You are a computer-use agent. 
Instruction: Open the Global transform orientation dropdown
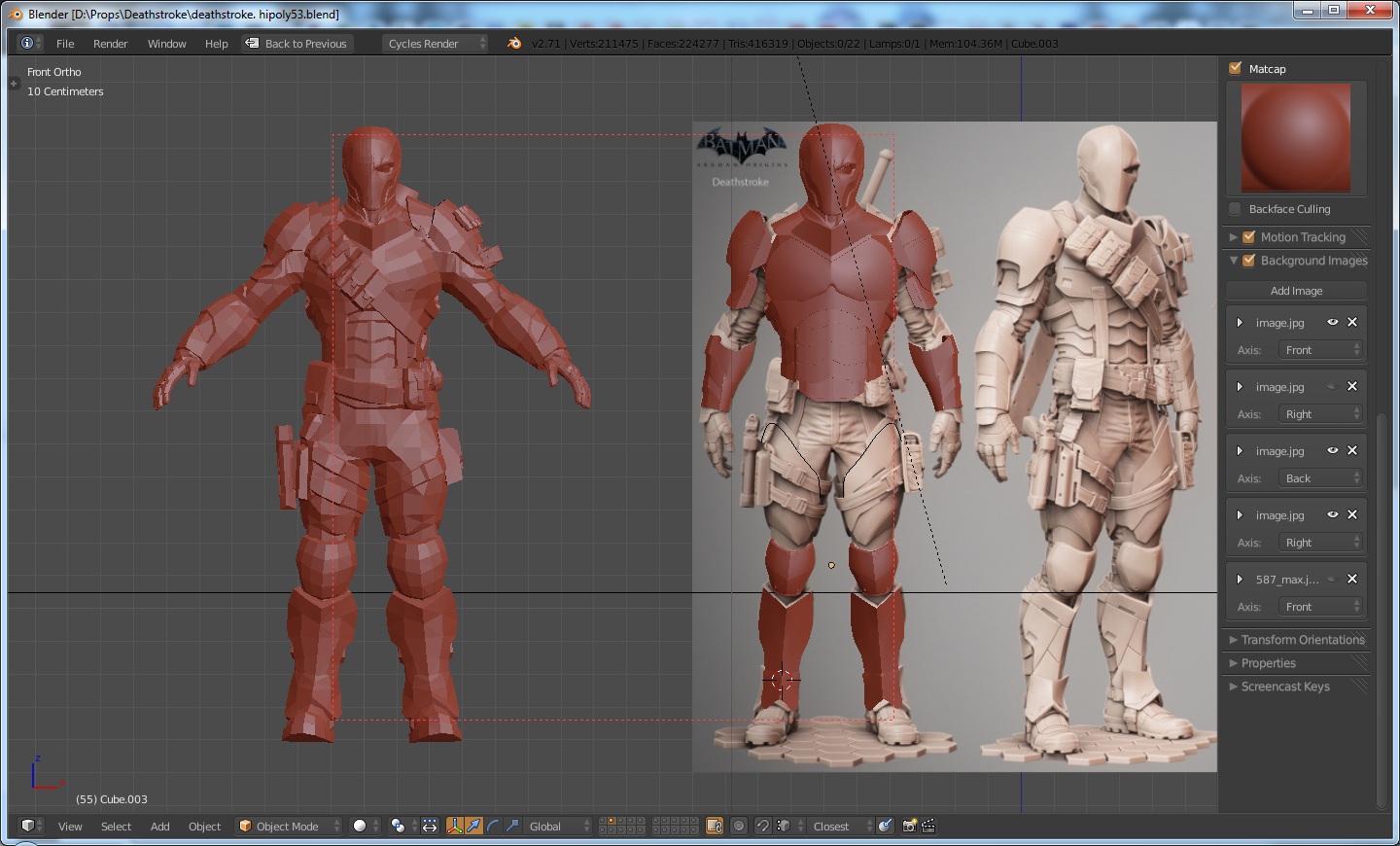tap(558, 826)
